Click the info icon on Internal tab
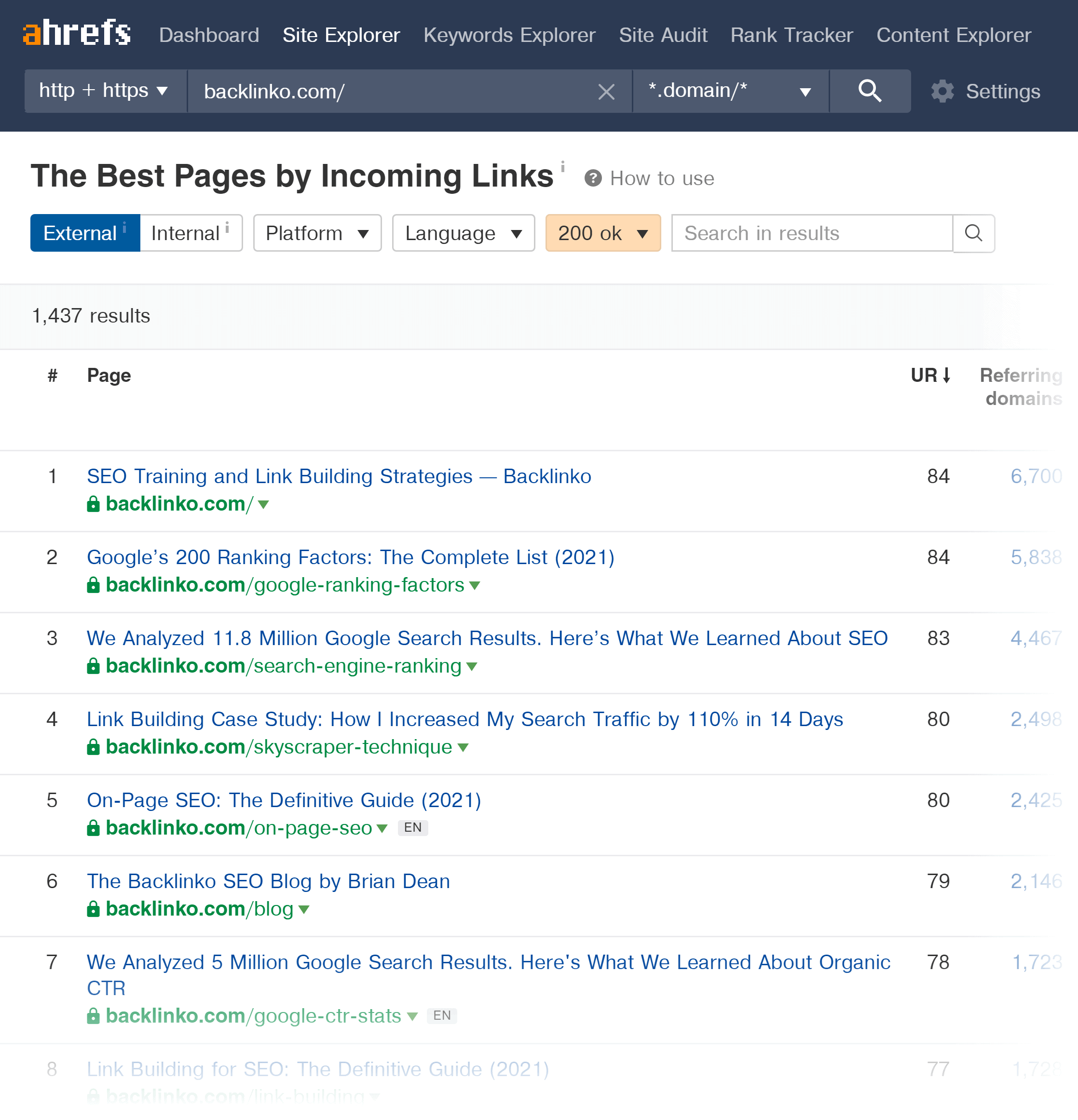This screenshot has height=1120, width=1078. (x=227, y=228)
